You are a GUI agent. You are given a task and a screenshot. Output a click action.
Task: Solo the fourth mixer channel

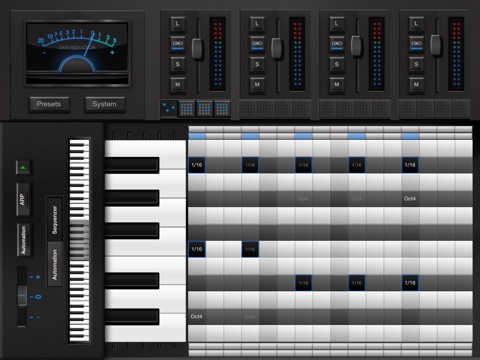coord(416,64)
